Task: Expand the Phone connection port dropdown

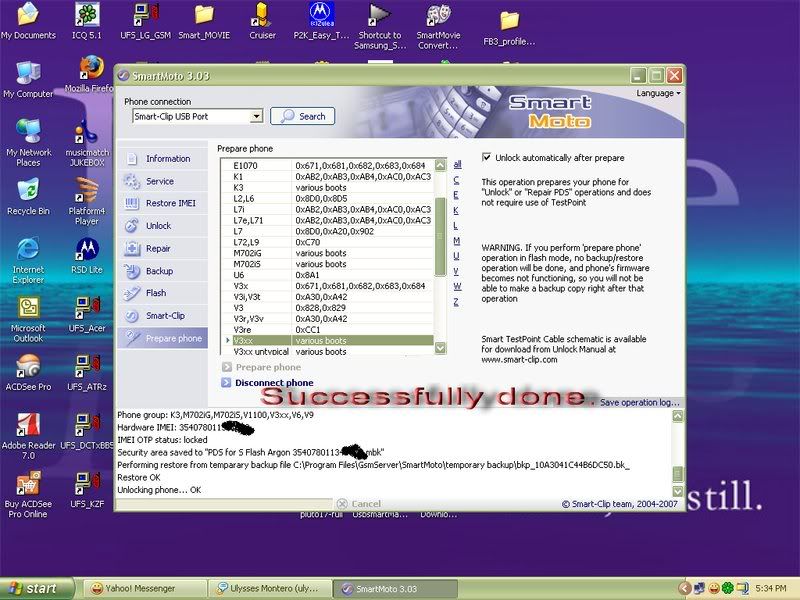Action: pos(257,116)
